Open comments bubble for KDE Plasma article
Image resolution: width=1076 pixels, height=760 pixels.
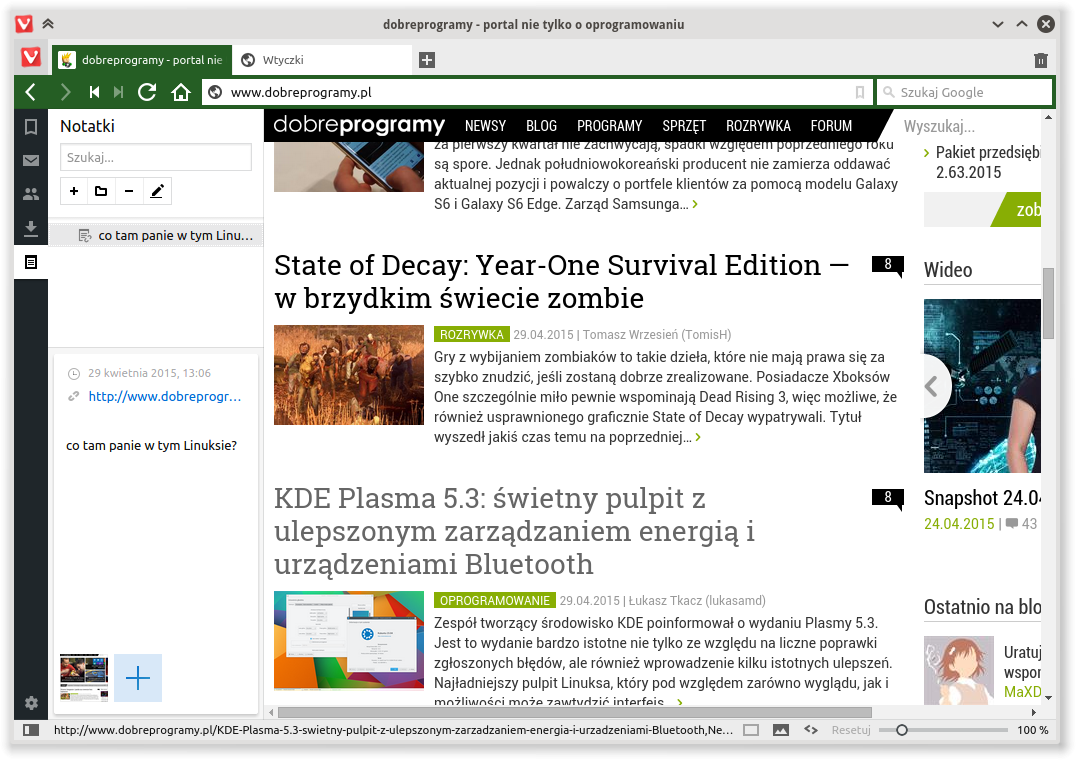pyautogui.click(x=888, y=498)
